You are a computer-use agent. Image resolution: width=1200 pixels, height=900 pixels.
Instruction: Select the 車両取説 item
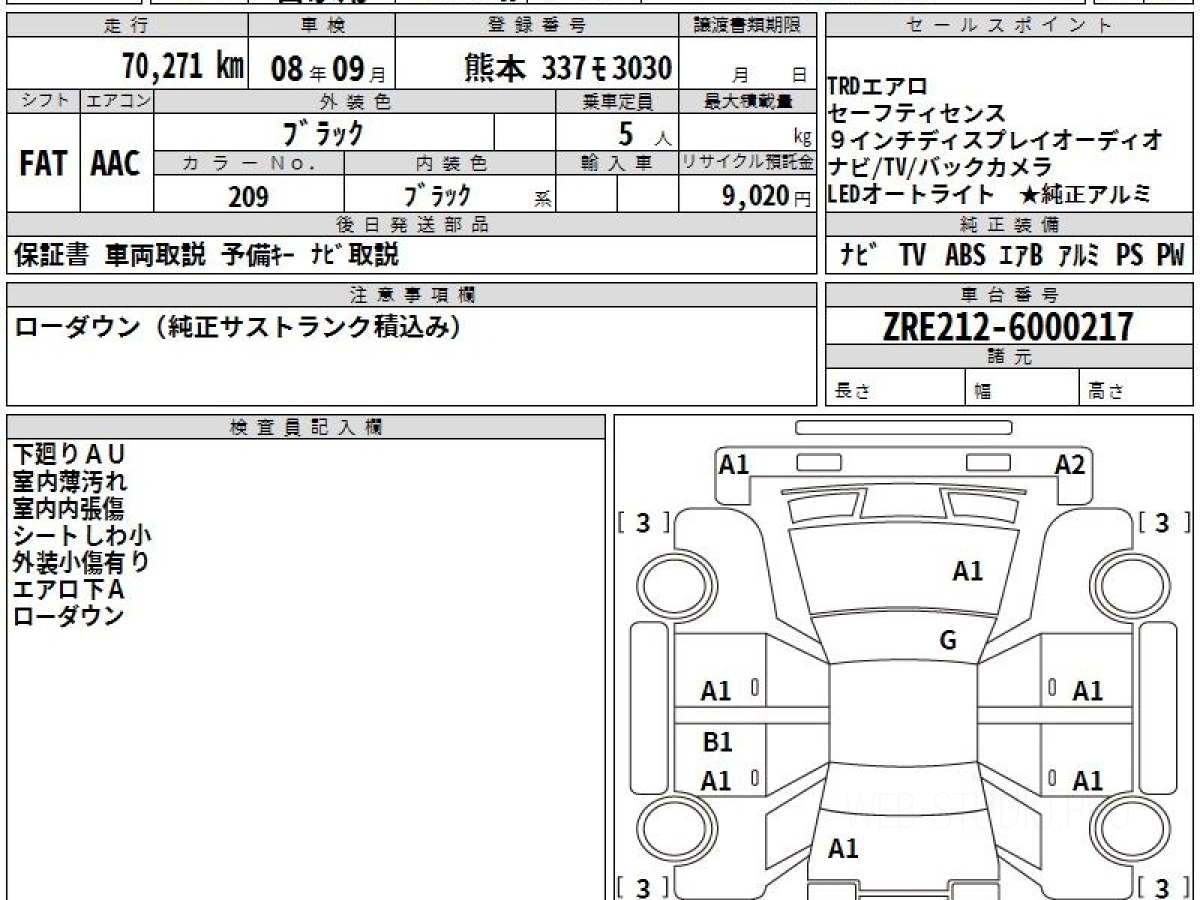[155, 255]
